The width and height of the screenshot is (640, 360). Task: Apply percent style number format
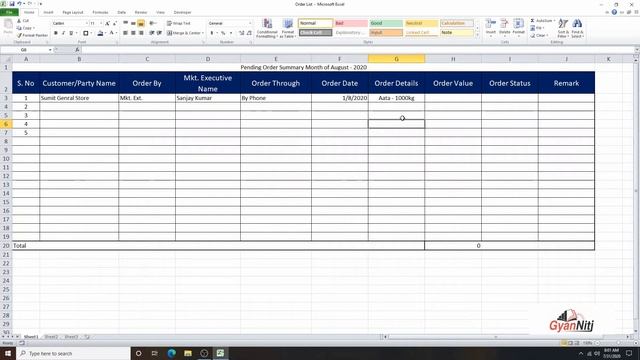223,33
